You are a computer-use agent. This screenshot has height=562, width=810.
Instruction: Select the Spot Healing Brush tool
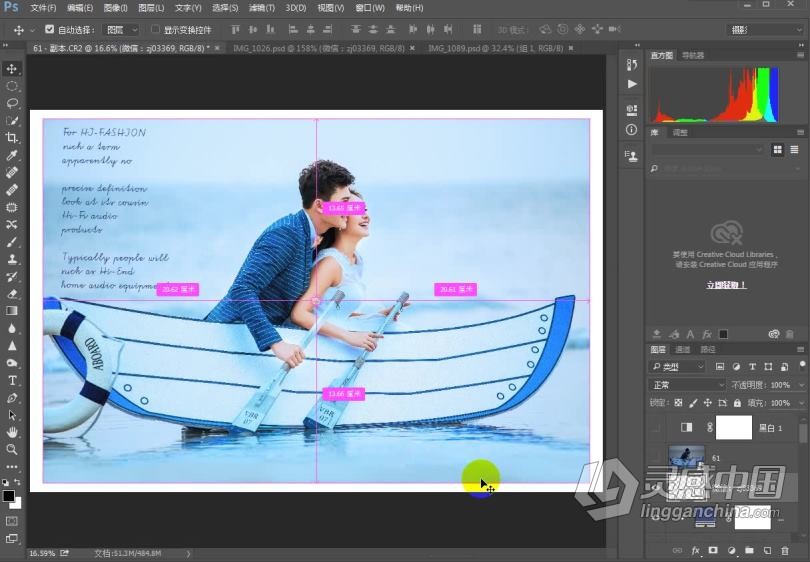pos(11,172)
